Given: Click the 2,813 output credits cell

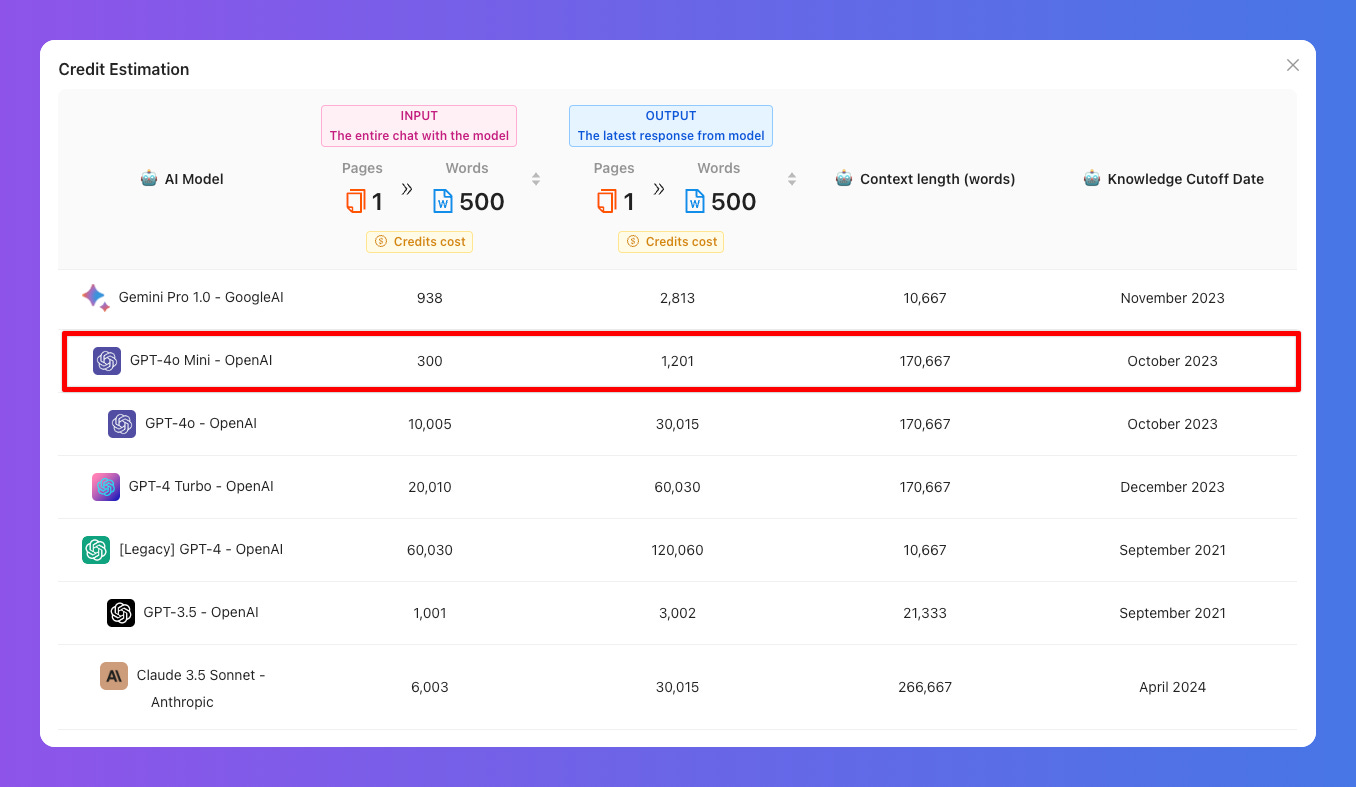Looking at the screenshot, I should [677, 298].
